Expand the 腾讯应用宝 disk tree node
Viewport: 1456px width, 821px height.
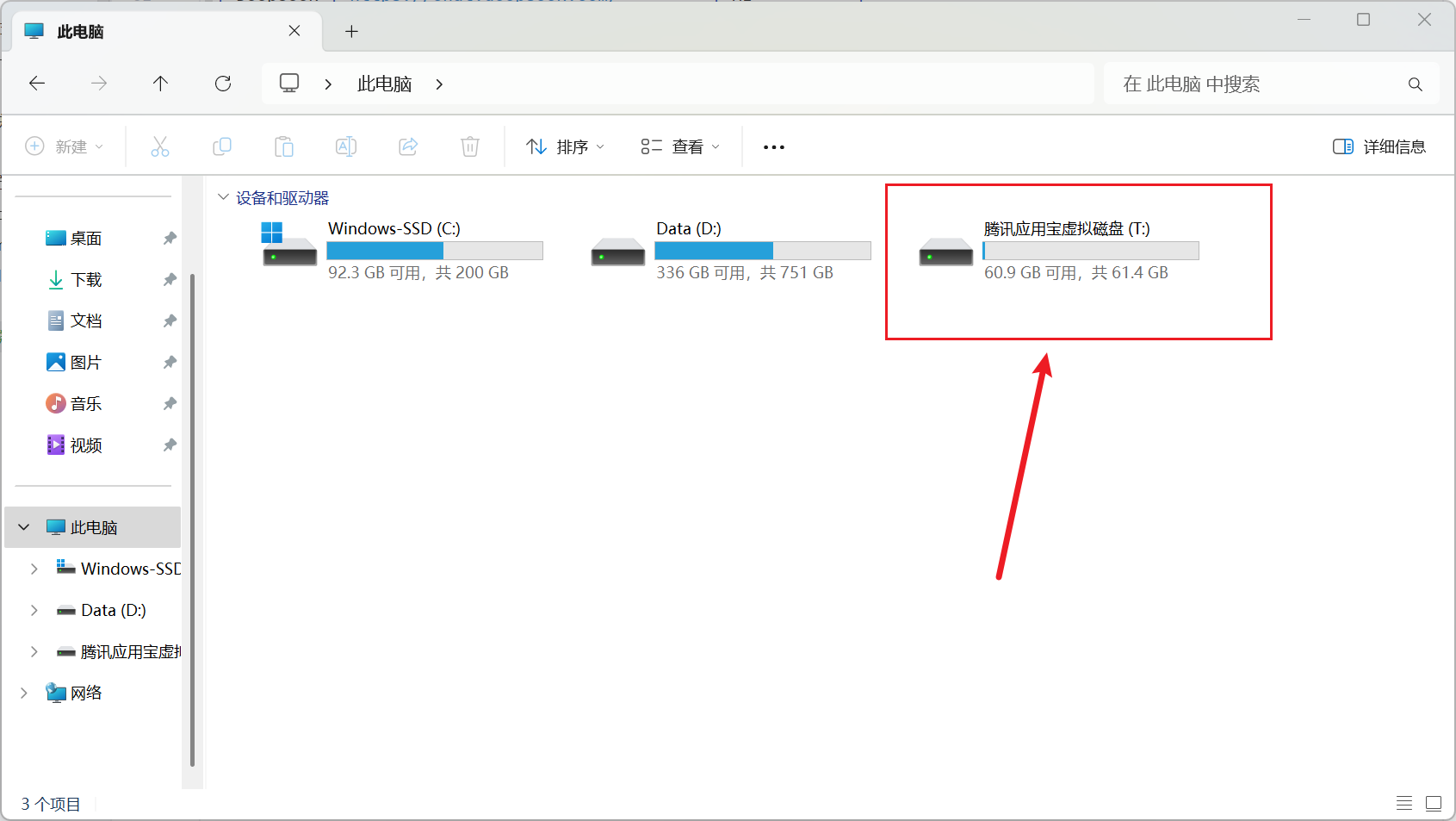34,651
